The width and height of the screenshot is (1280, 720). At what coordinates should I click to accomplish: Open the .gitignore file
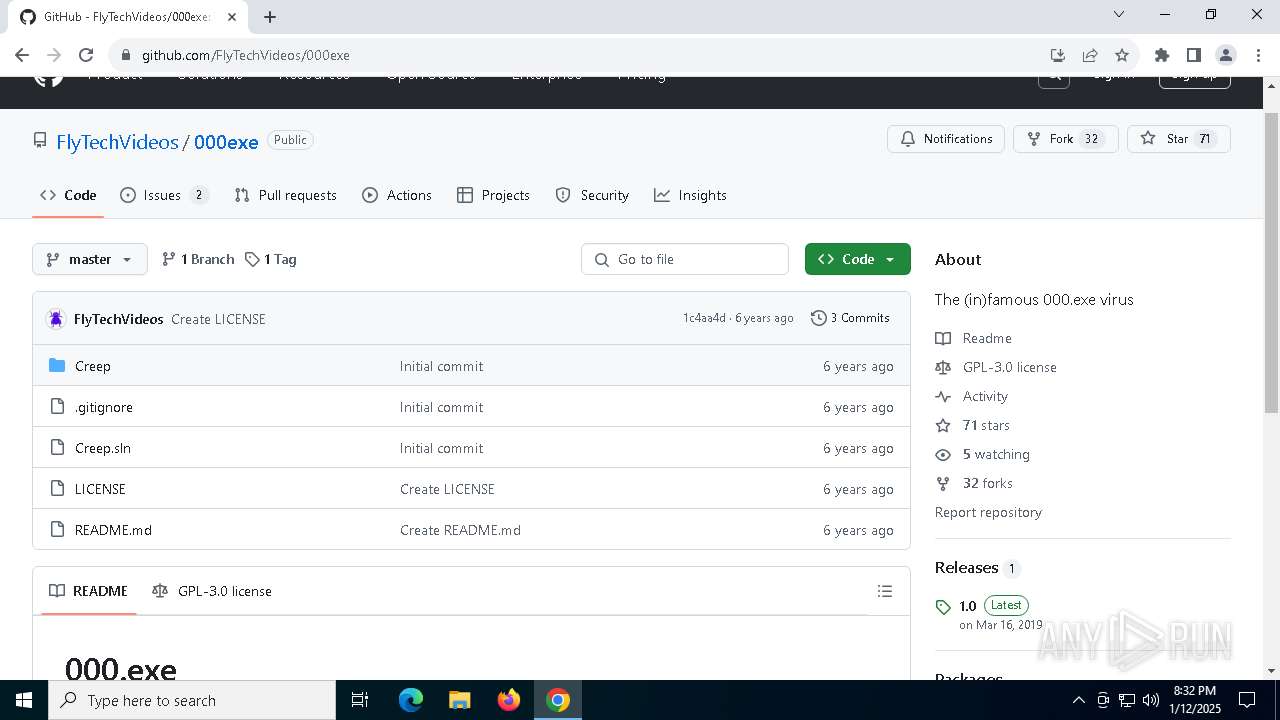point(104,407)
